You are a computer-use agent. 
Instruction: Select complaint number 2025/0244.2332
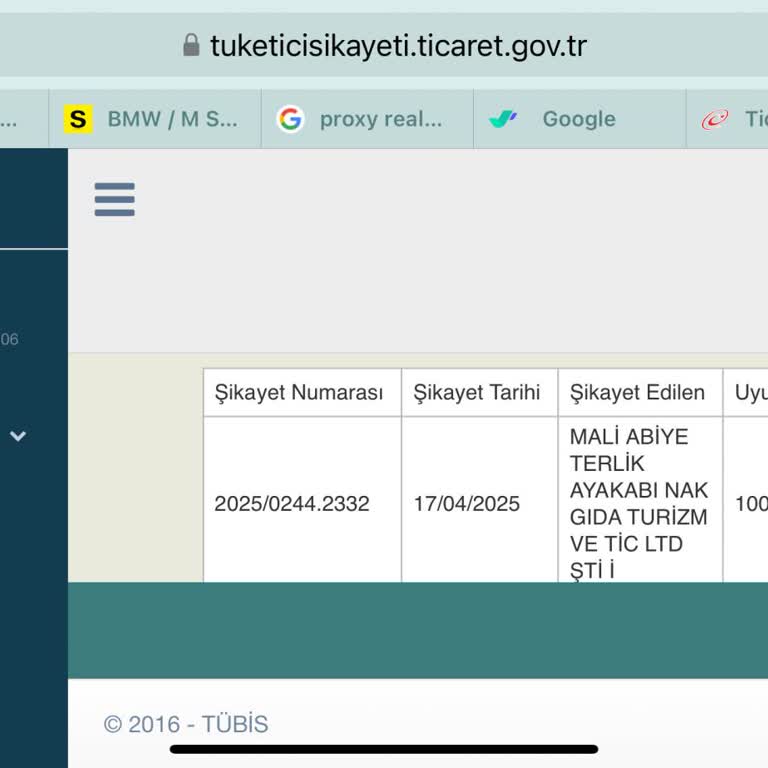click(292, 504)
